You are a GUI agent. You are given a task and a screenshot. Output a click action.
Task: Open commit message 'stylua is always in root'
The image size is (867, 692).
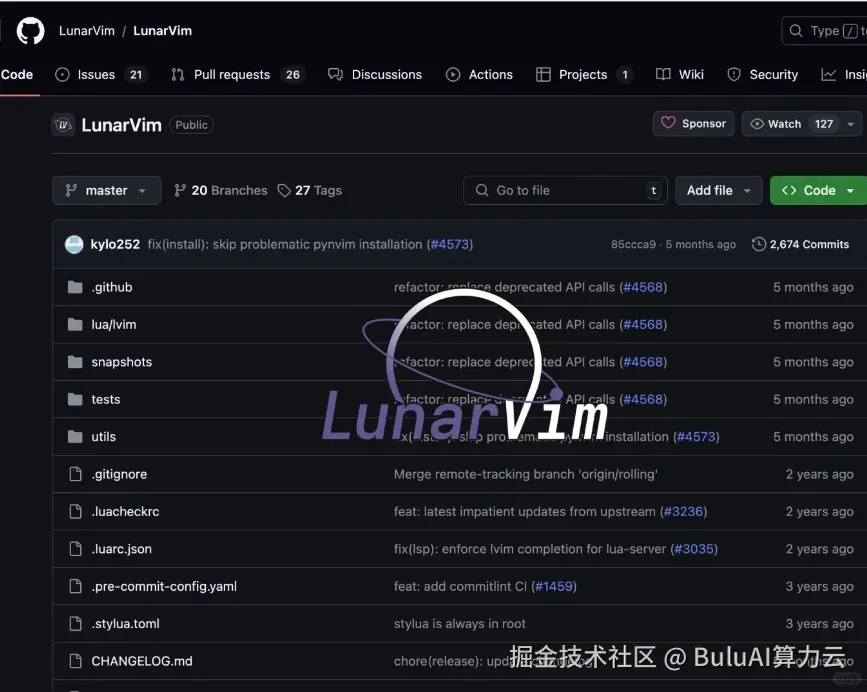(459, 624)
